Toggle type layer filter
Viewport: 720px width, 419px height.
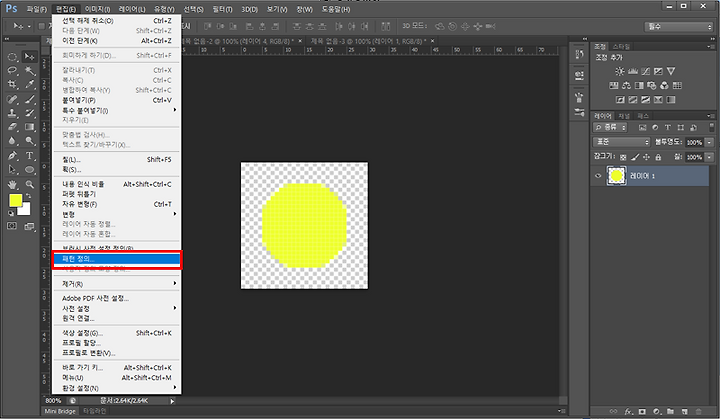click(x=668, y=127)
